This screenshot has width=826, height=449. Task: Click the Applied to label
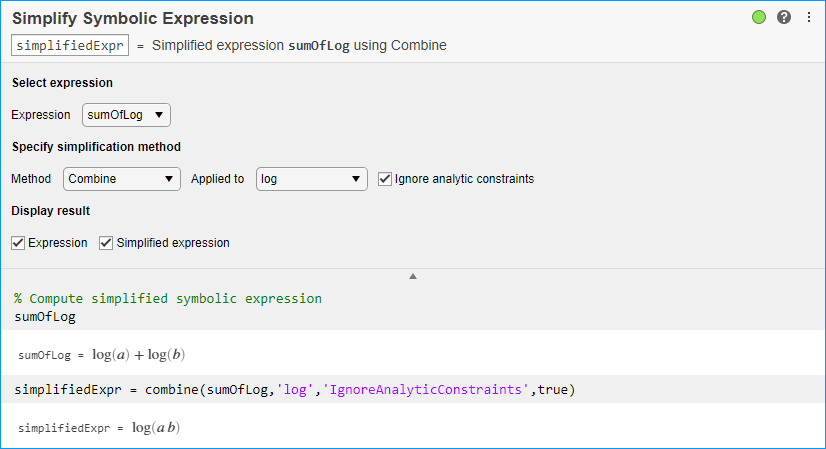click(218, 179)
